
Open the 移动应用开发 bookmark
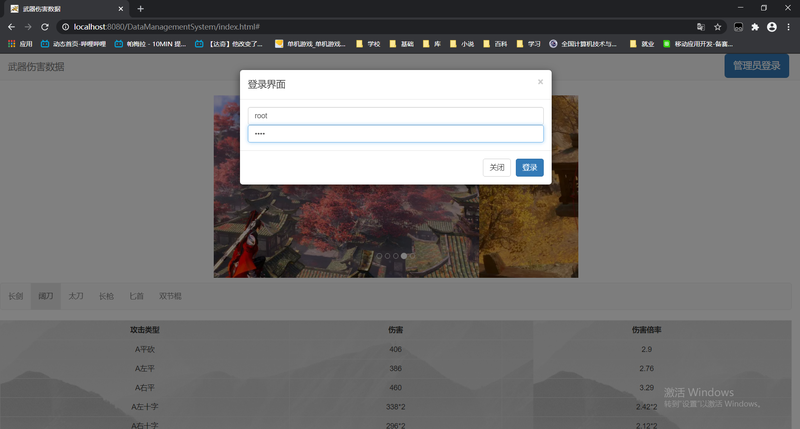698,44
